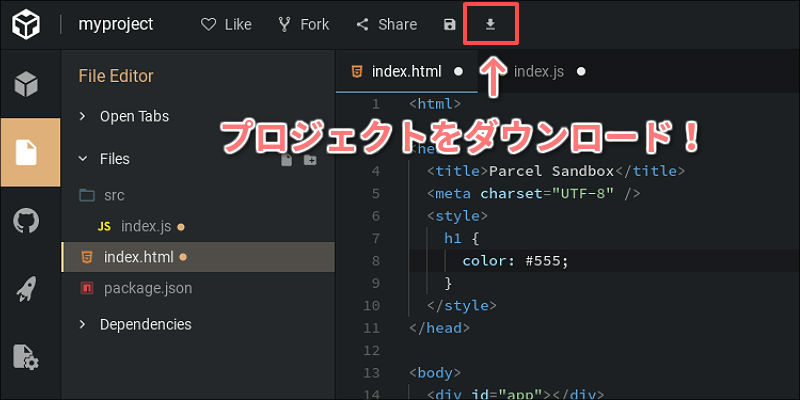Click the CodeSandbox logo icon
Viewport: 800px width, 400px height.
tap(26, 24)
